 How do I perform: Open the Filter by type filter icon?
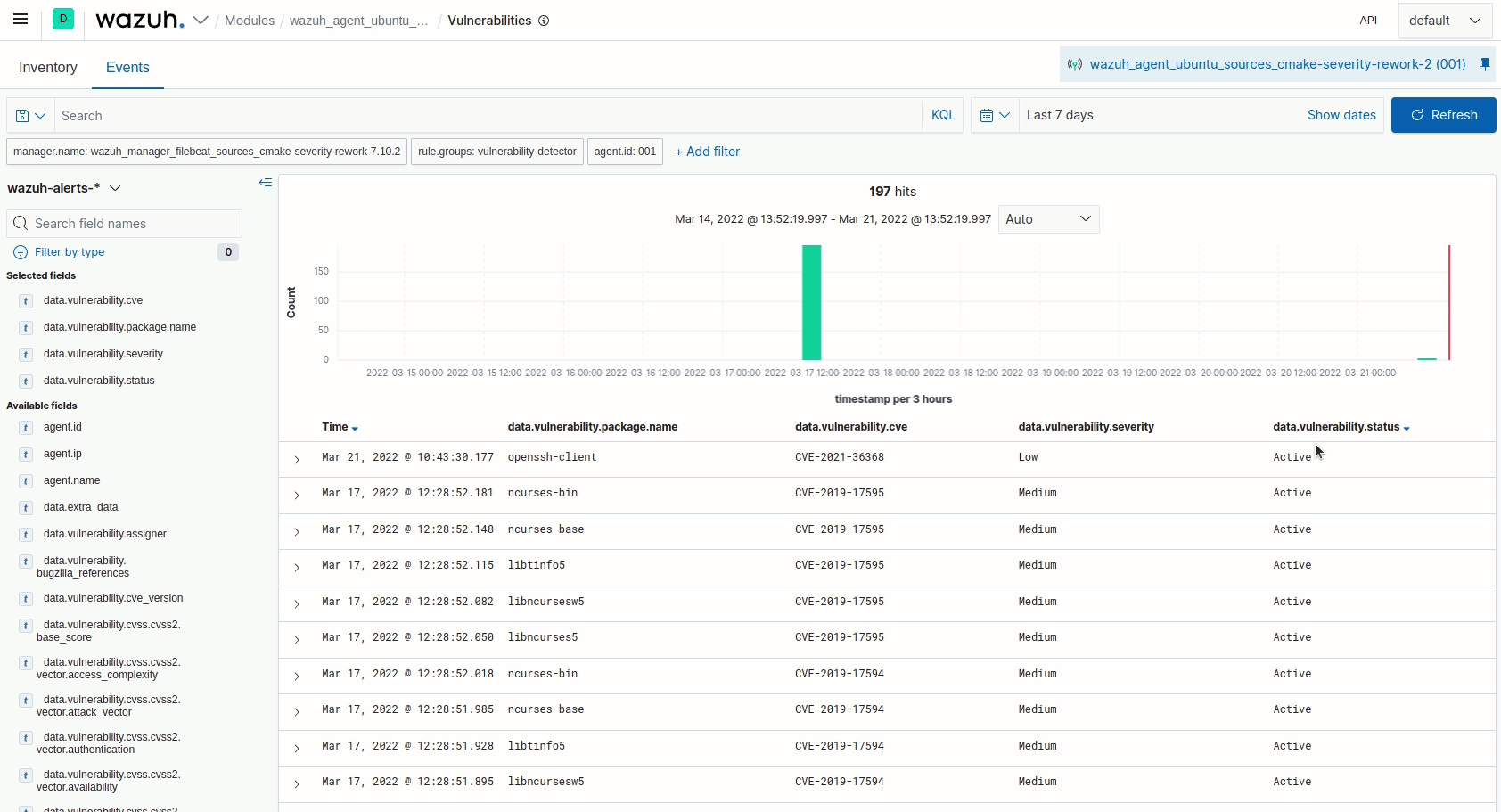pyautogui.click(x=20, y=252)
